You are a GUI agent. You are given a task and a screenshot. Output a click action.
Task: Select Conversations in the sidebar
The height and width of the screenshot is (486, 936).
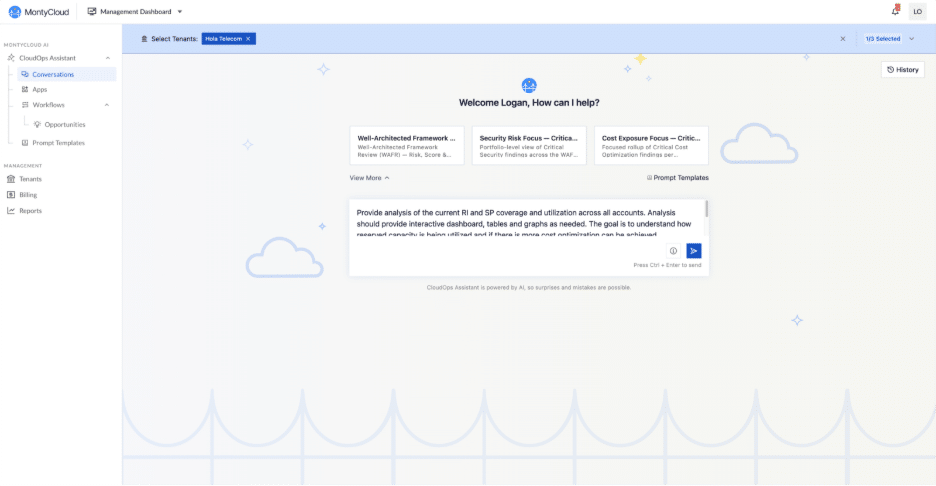click(53, 74)
